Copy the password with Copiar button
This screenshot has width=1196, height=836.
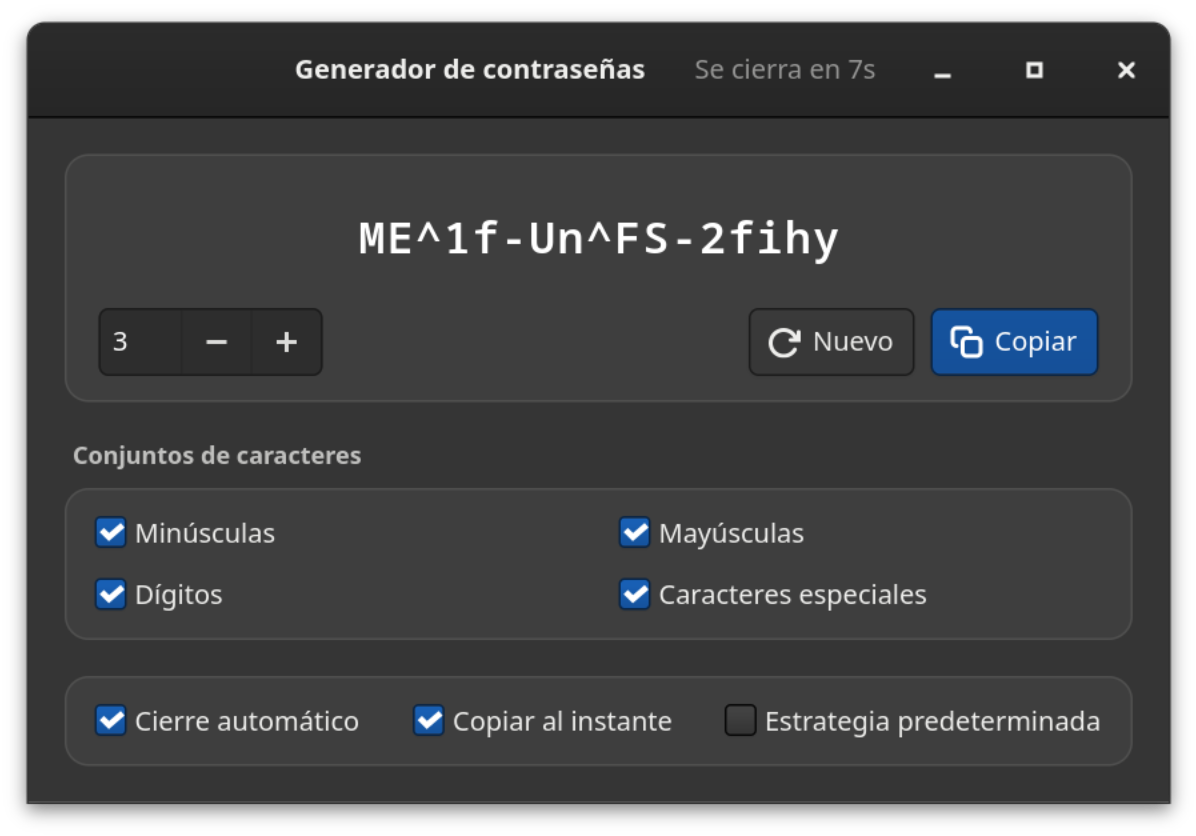point(1014,342)
